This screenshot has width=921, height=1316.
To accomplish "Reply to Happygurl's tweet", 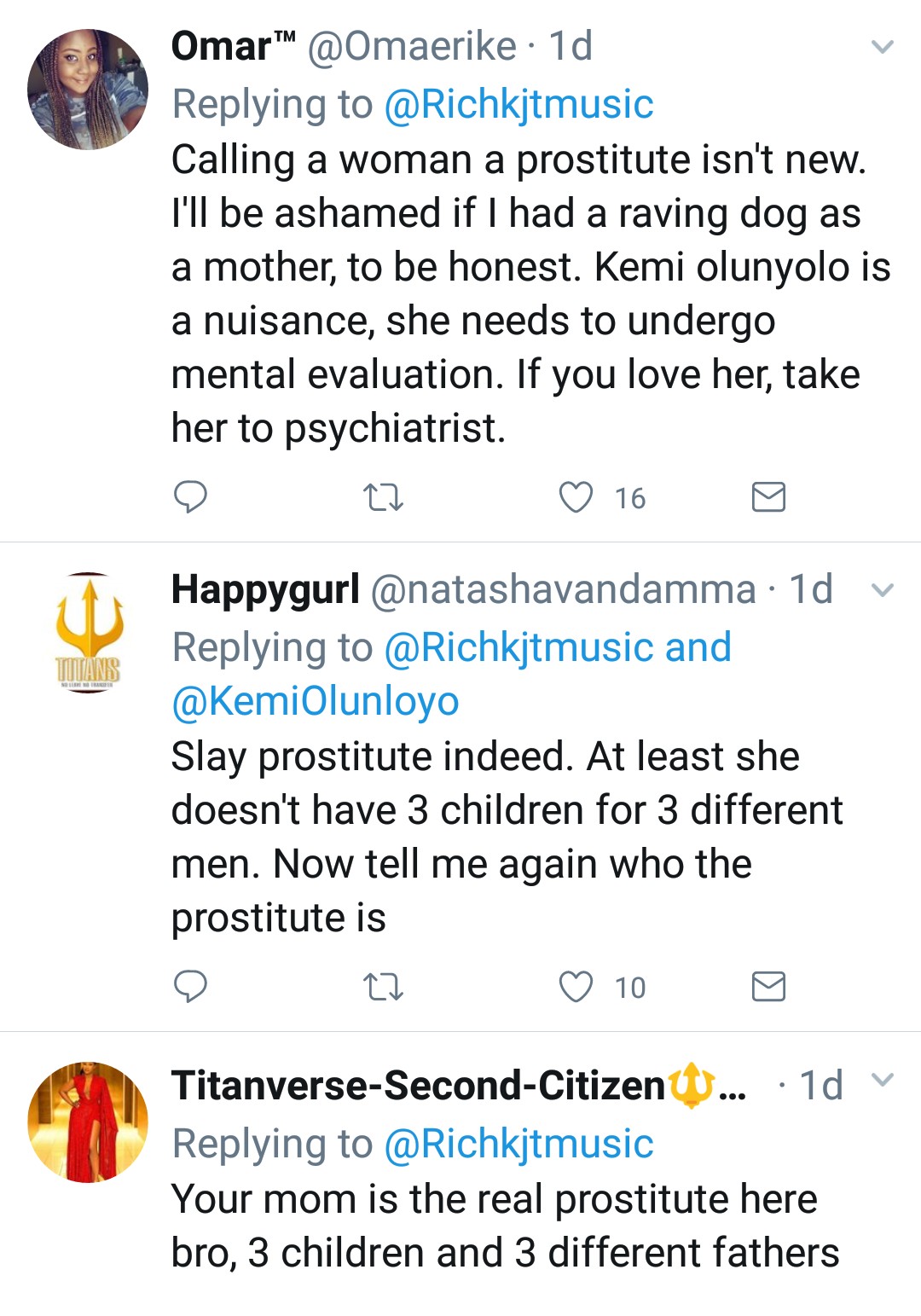I will [x=190, y=986].
